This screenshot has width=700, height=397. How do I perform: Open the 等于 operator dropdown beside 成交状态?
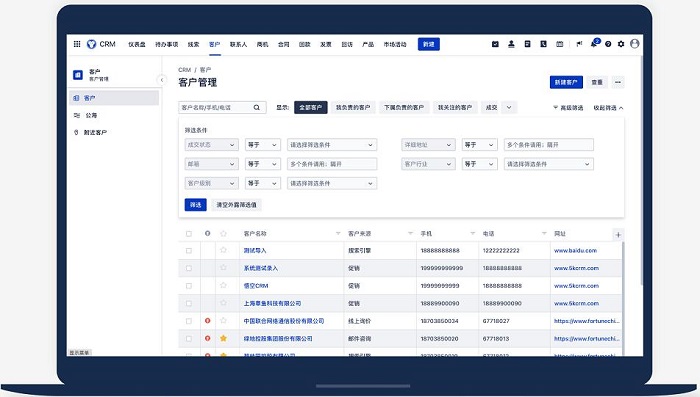click(262, 145)
